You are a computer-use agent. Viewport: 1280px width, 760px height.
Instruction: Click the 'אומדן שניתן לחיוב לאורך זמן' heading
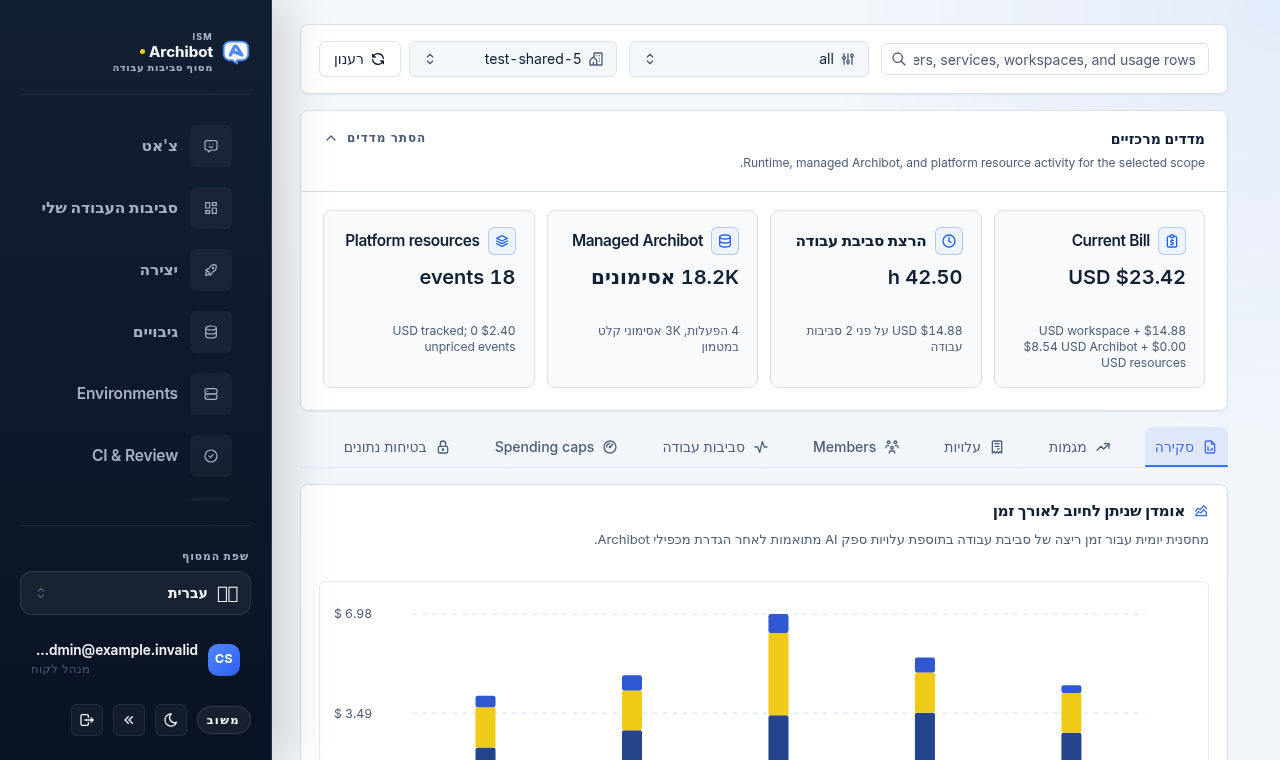pyautogui.click(x=1089, y=511)
